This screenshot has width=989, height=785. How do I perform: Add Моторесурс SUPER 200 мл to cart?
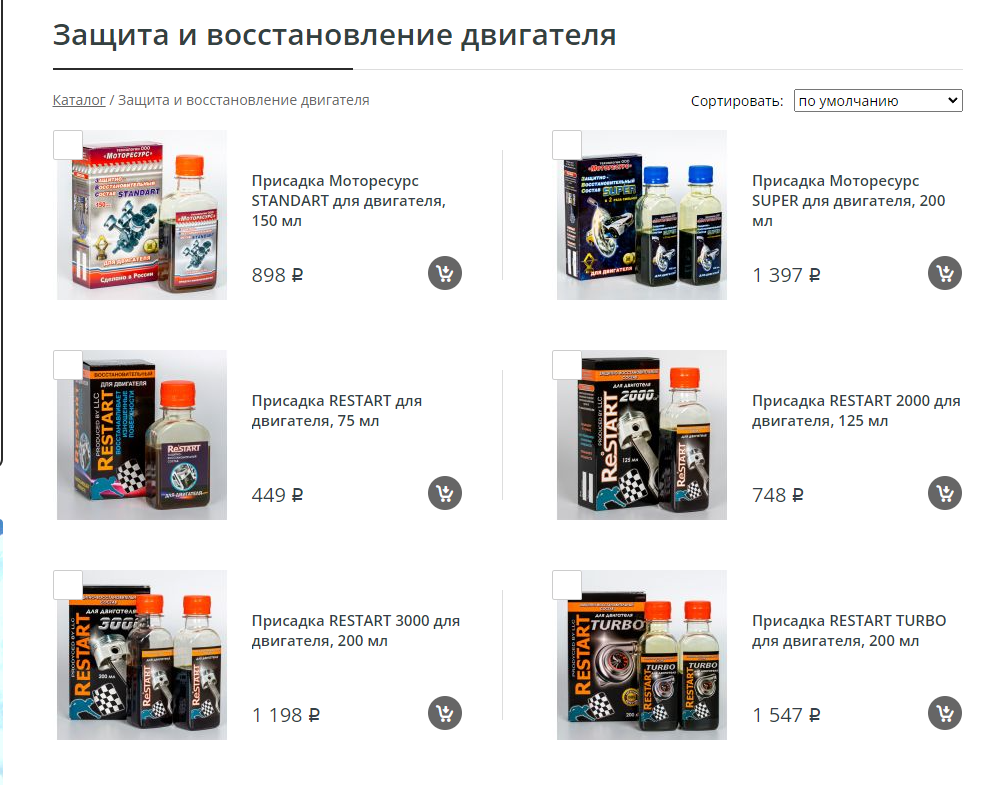pos(944,273)
